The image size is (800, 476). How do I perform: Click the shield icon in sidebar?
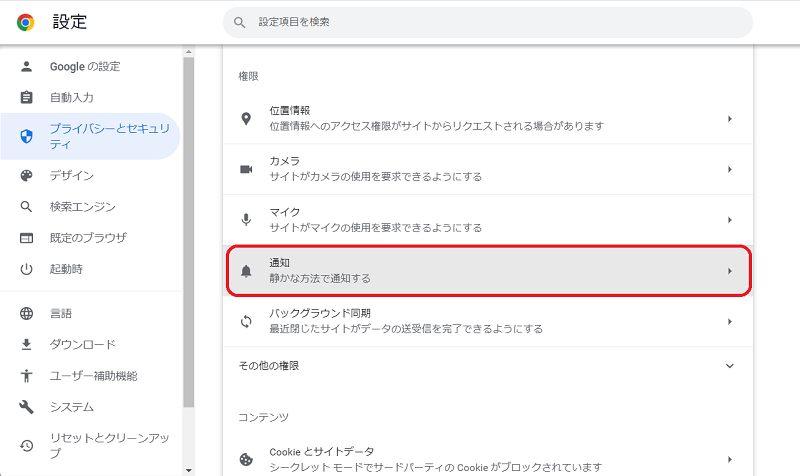(27, 137)
